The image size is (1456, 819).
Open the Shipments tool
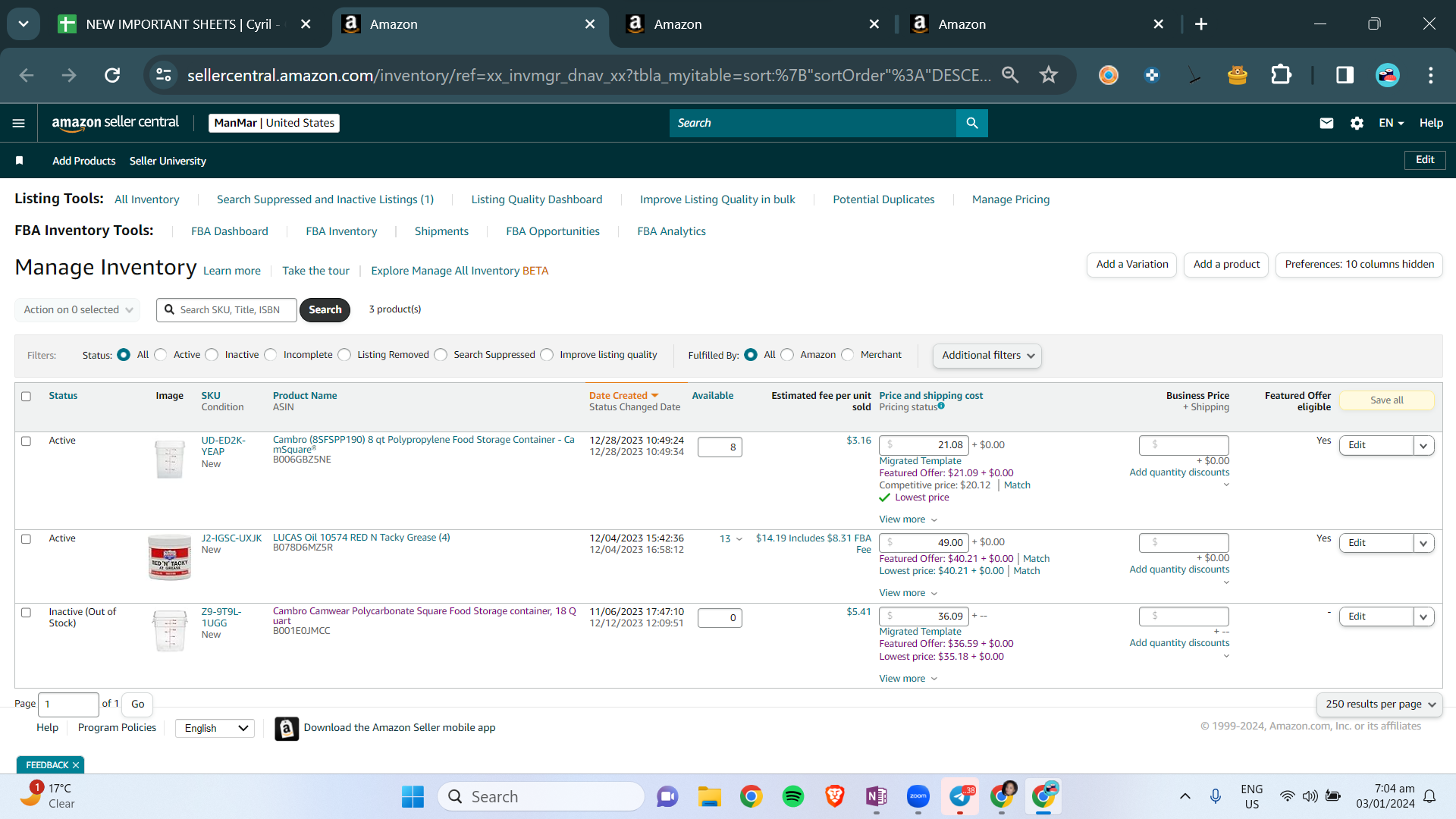[x=441, y=231]
